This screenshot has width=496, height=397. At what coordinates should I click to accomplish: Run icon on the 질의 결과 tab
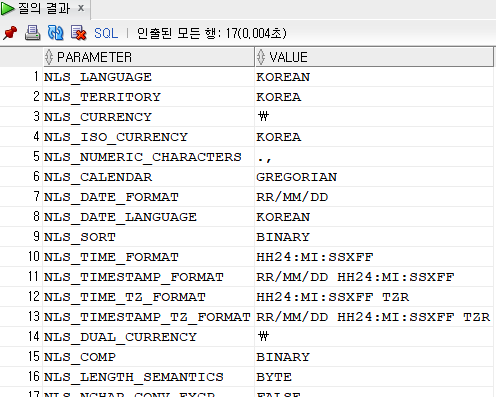tap(8, 8)
